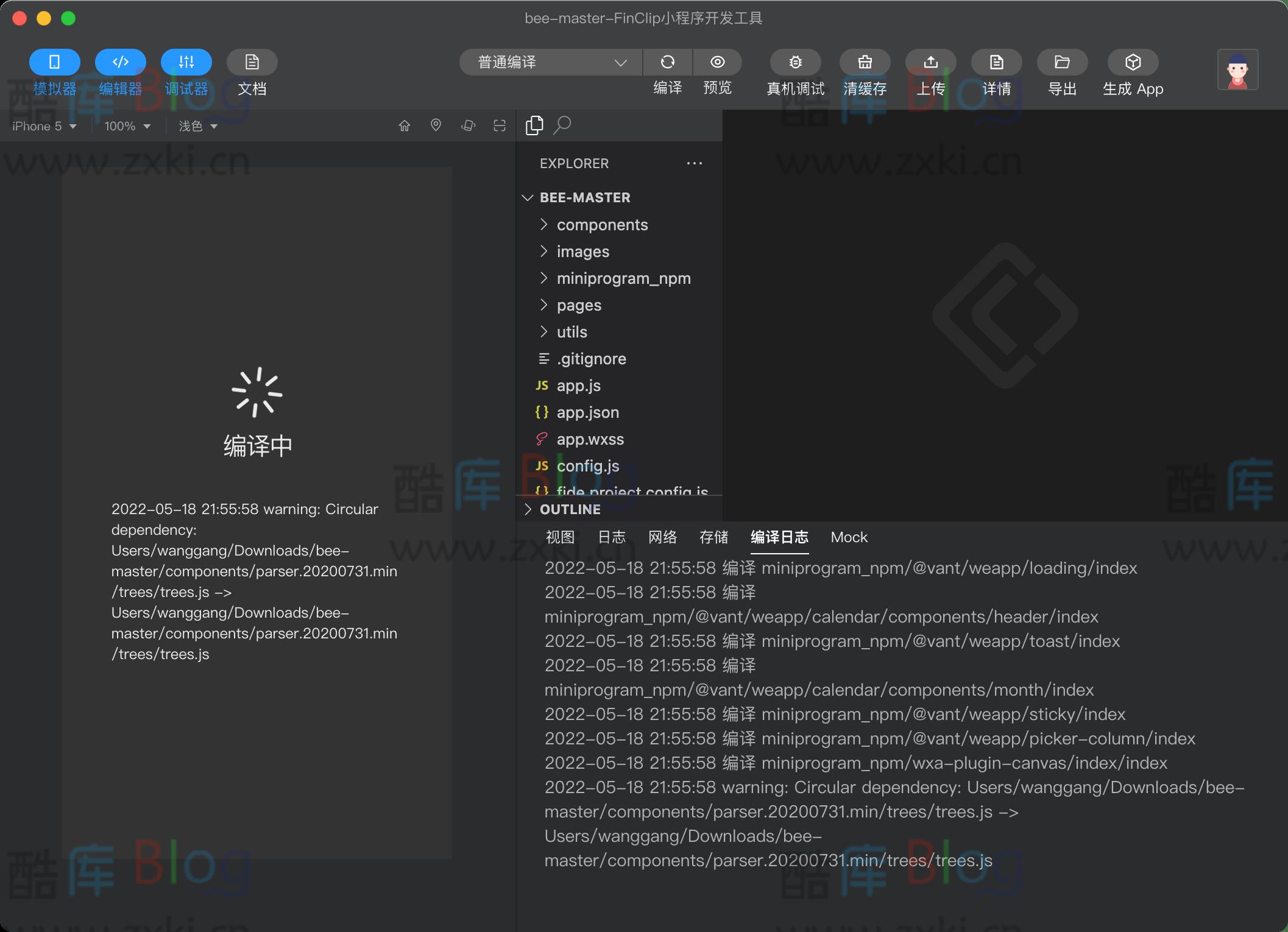The height and width of the screenshot is (932, 1288).
Task: Switch to the 网络 (network) tab
Action: point(662,537)
